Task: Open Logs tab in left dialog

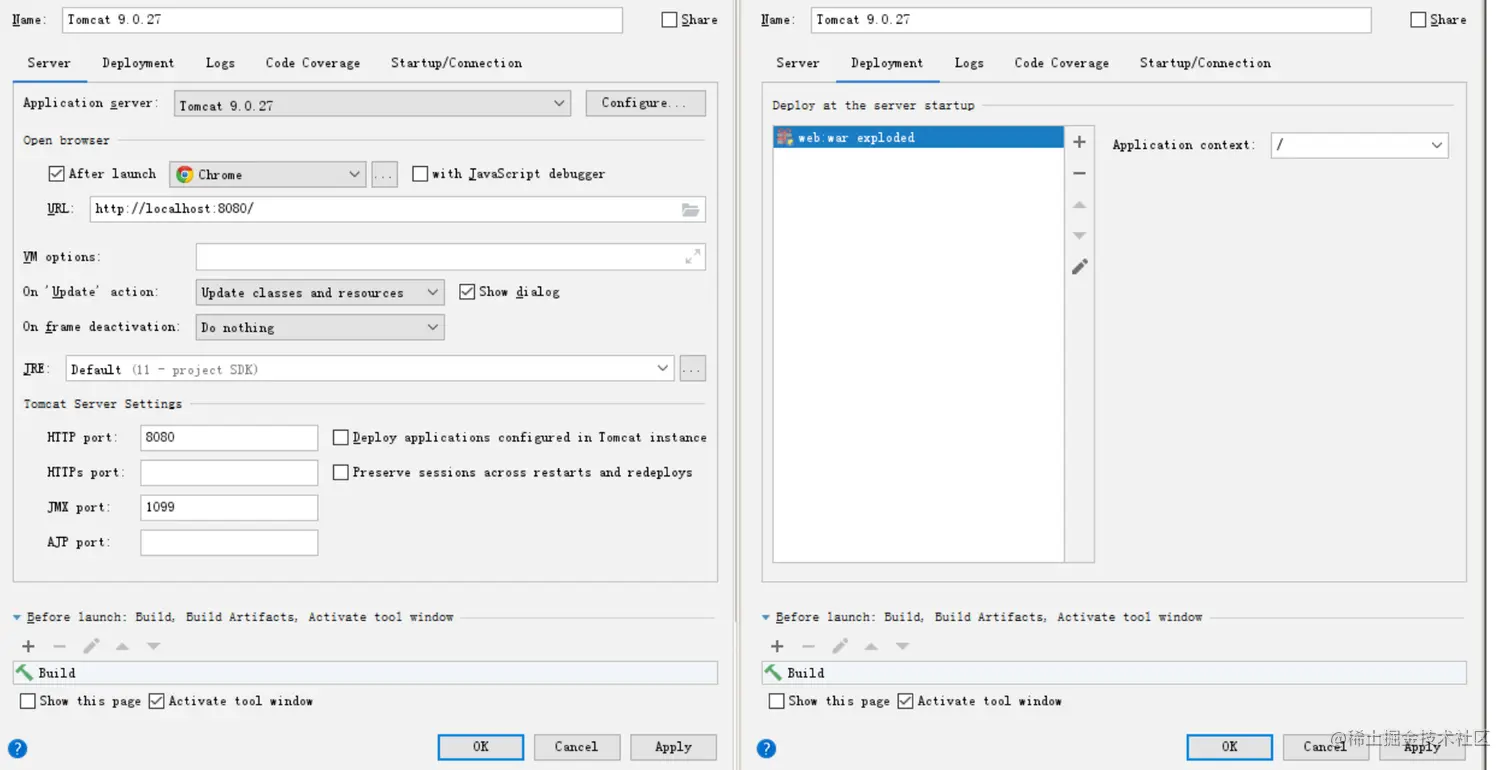Action: pyautogui.click(x=220, y=63)
